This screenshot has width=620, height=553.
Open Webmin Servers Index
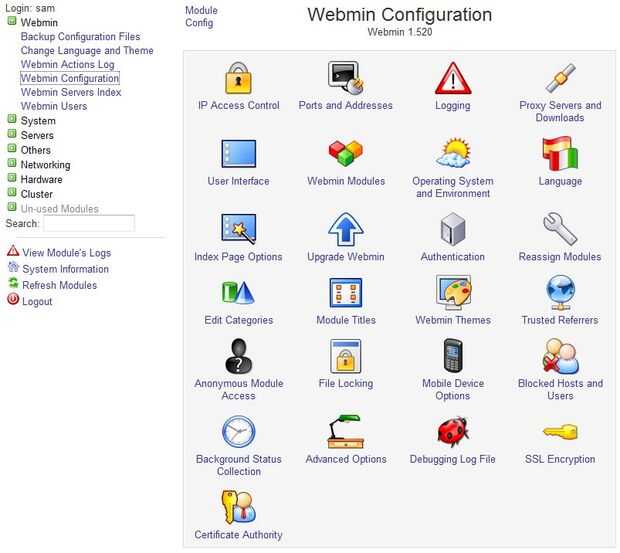(71, 92)
